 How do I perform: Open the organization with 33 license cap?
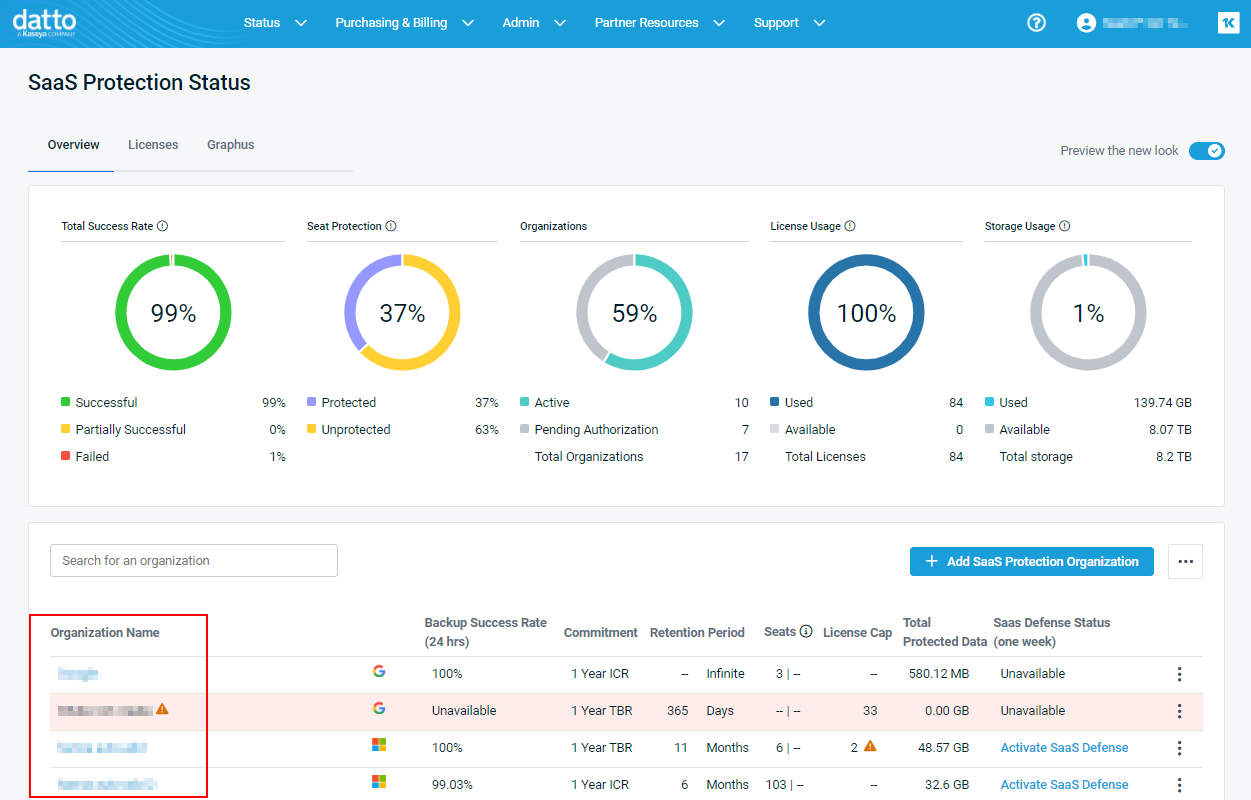(x=105, y=711)
